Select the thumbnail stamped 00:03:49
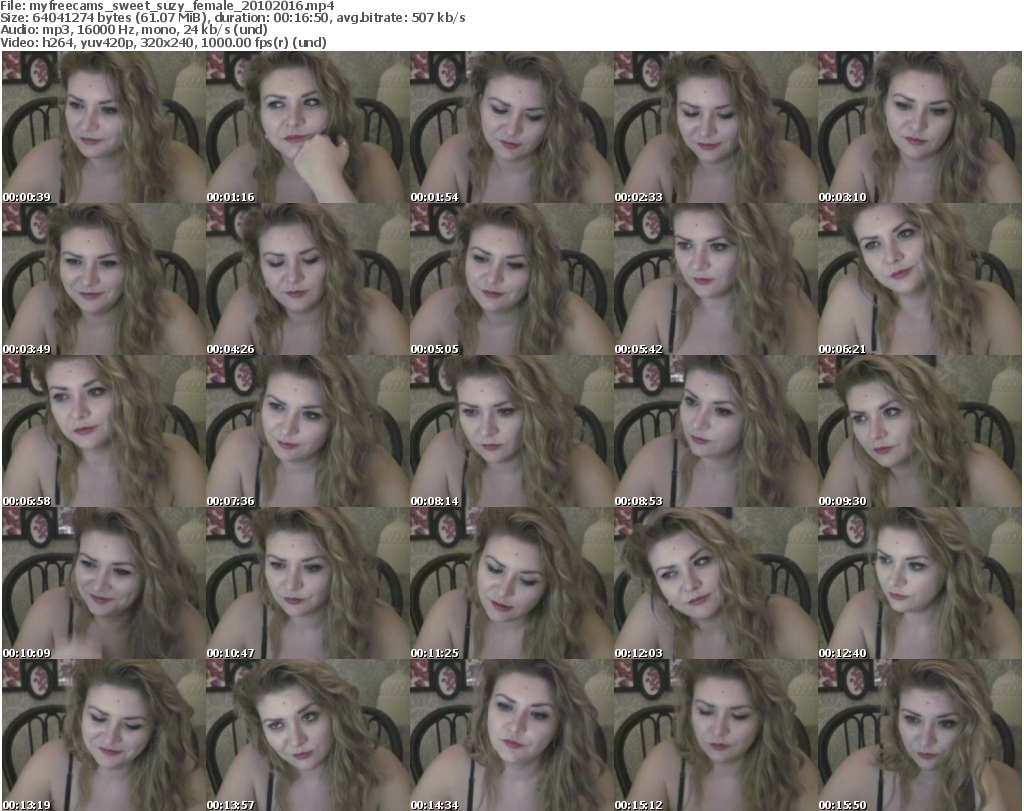 pyautogui.click(x=104, y=279)
